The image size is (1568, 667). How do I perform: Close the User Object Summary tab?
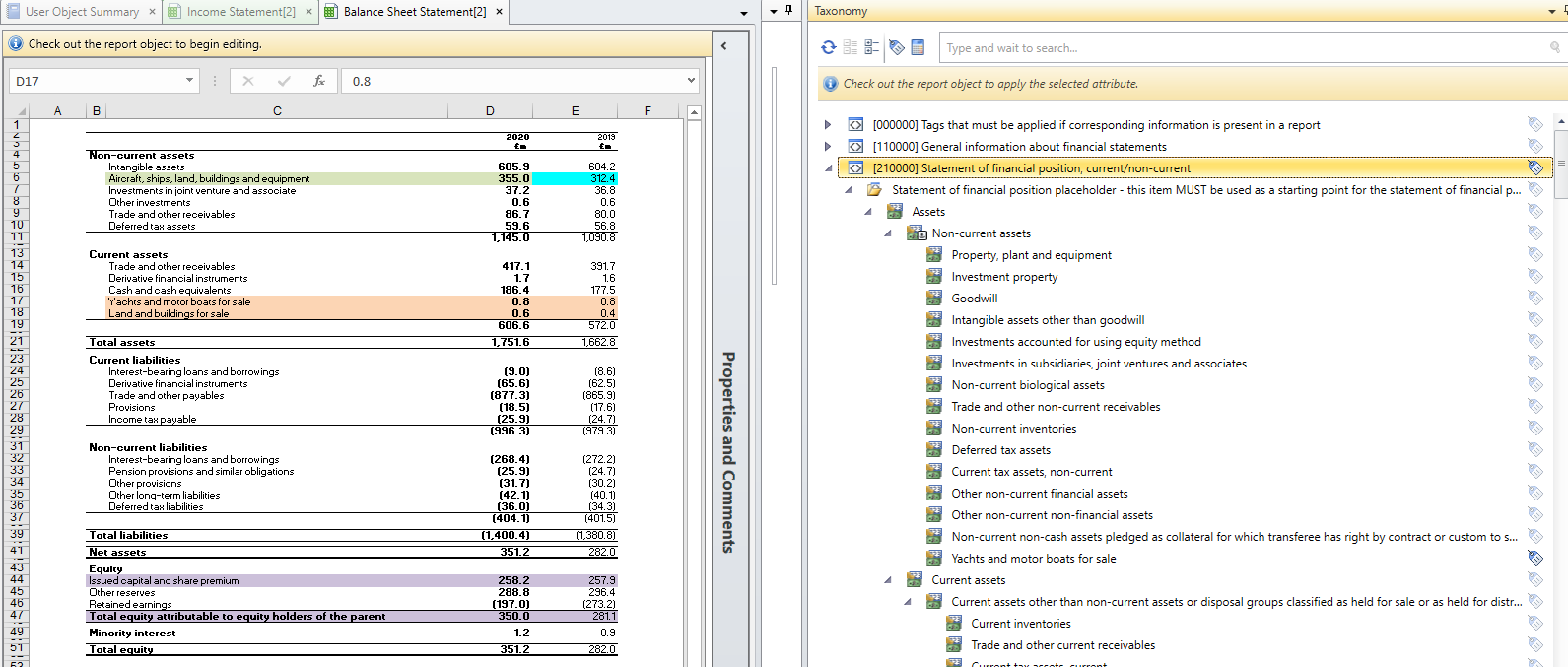point(153,12)
